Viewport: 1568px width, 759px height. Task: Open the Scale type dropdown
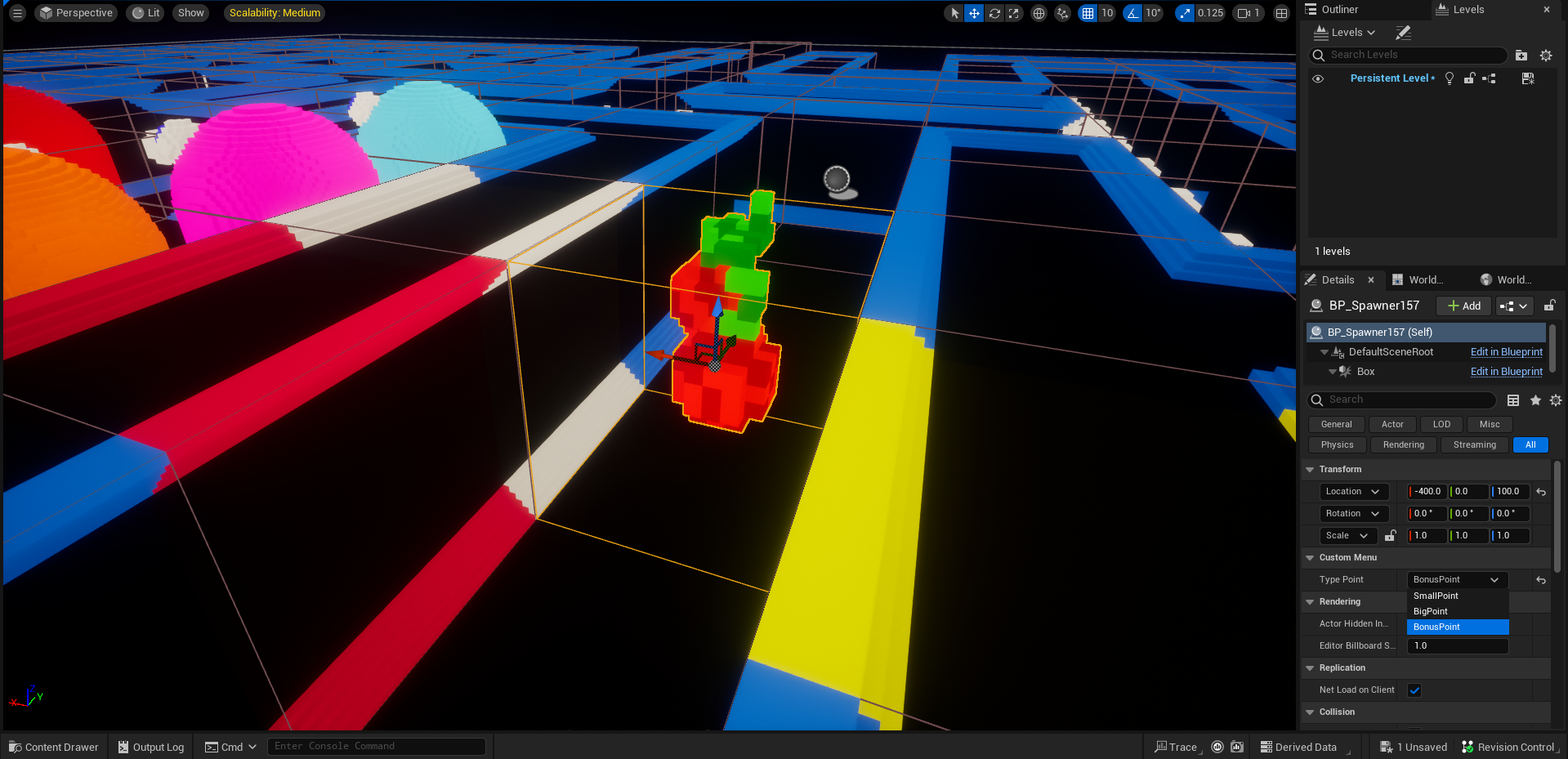point(1348,536)
